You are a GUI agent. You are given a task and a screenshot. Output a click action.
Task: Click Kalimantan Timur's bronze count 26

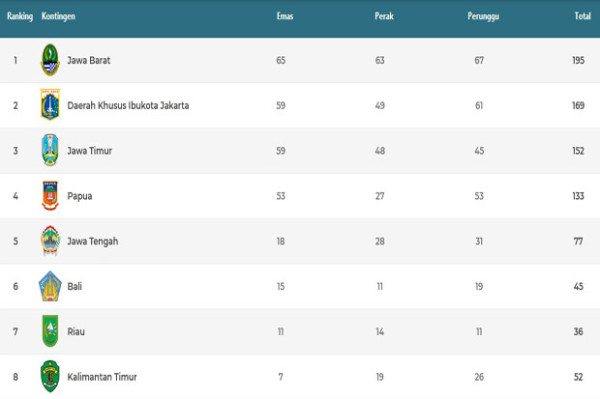click(x=479, y=377)
